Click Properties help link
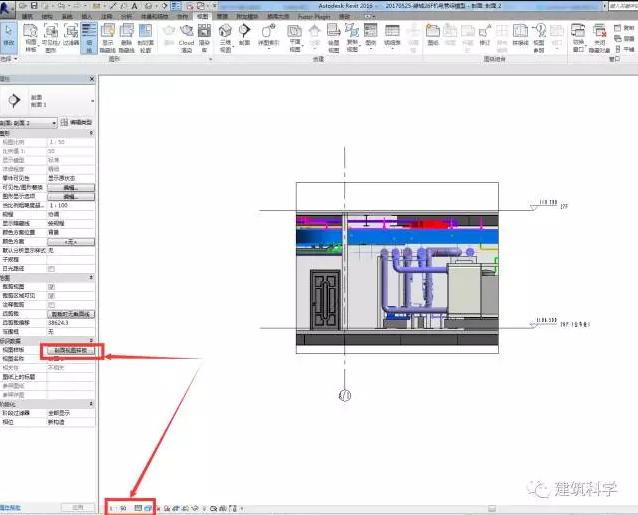This screenshot has height=515, width=638. pyautogui.click(x=10, y=508)
